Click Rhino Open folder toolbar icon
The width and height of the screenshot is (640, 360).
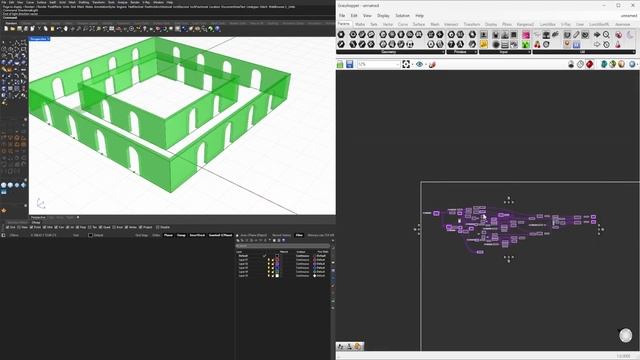pos(13,29)
